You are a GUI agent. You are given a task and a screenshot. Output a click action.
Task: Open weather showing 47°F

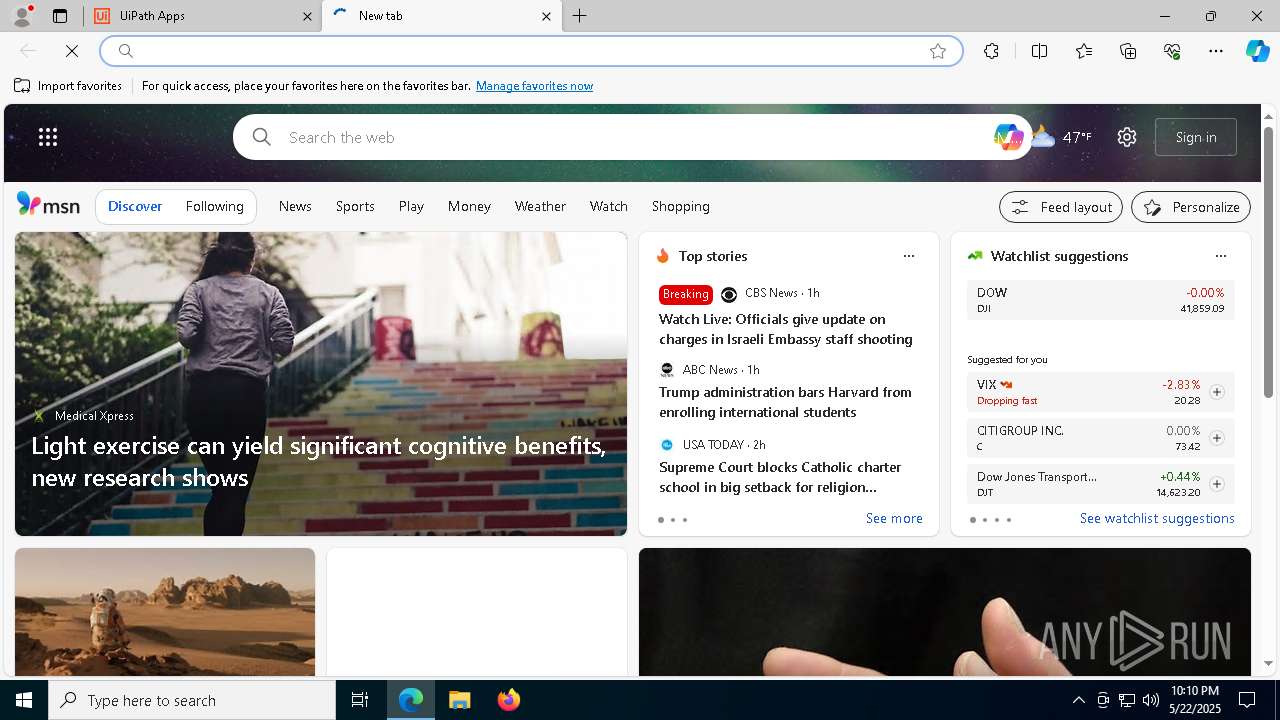[1062, 137]
